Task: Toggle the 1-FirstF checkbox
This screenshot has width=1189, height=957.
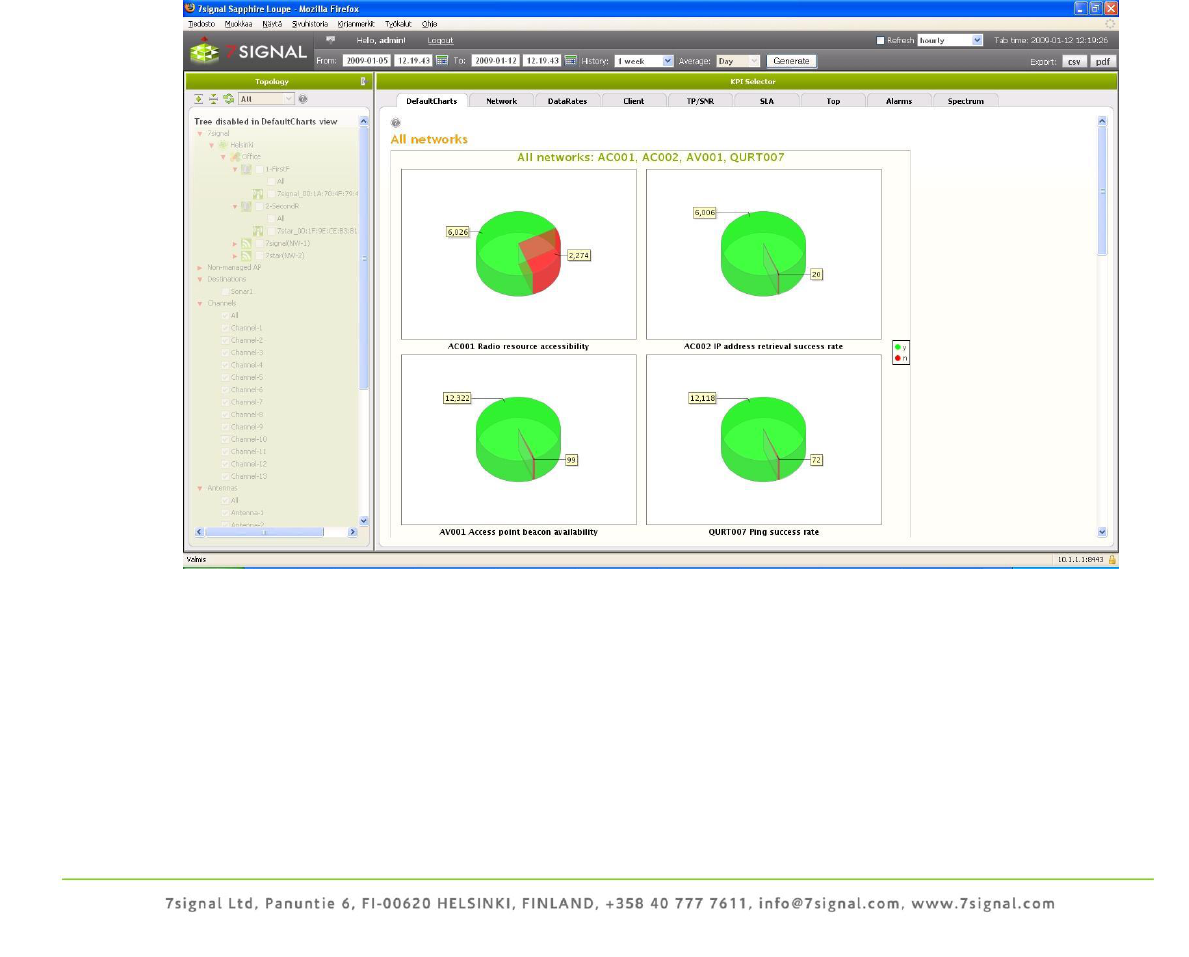Action: click(x=259, y=169)
